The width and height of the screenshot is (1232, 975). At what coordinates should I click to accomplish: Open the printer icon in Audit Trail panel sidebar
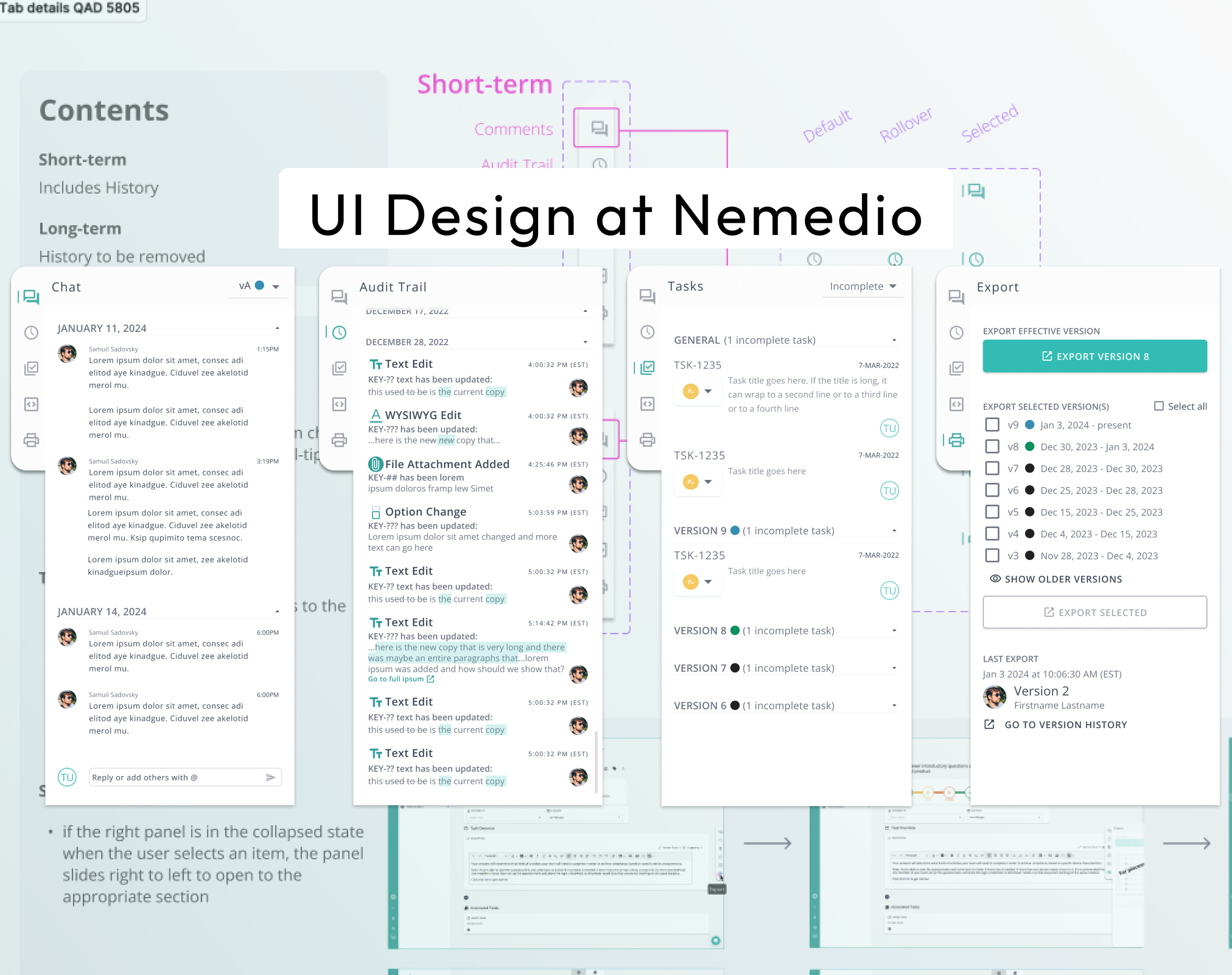coord(339,440)
